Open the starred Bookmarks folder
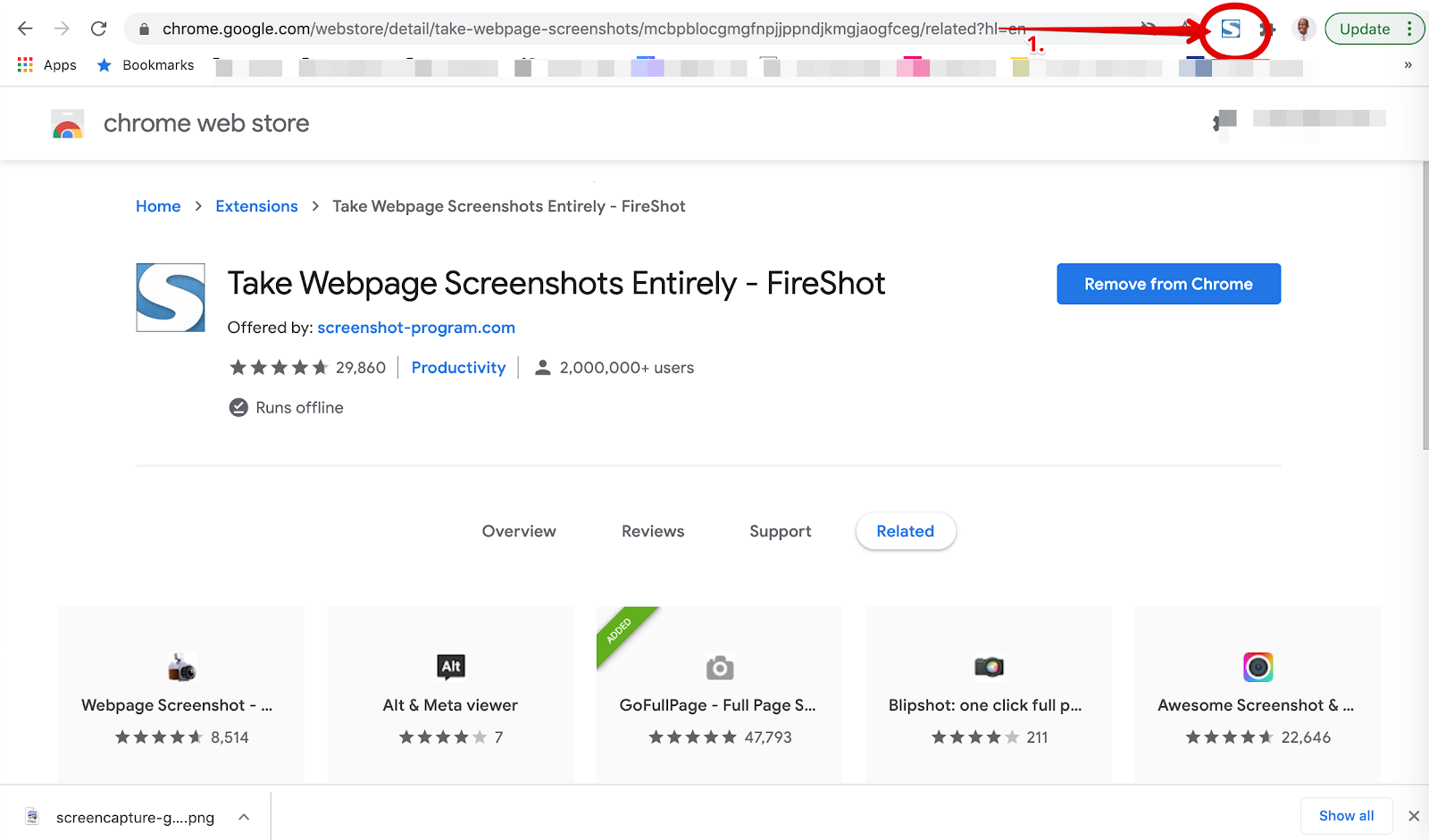Viewport: 1429px width, 840px height. click(x=146, y=65)
